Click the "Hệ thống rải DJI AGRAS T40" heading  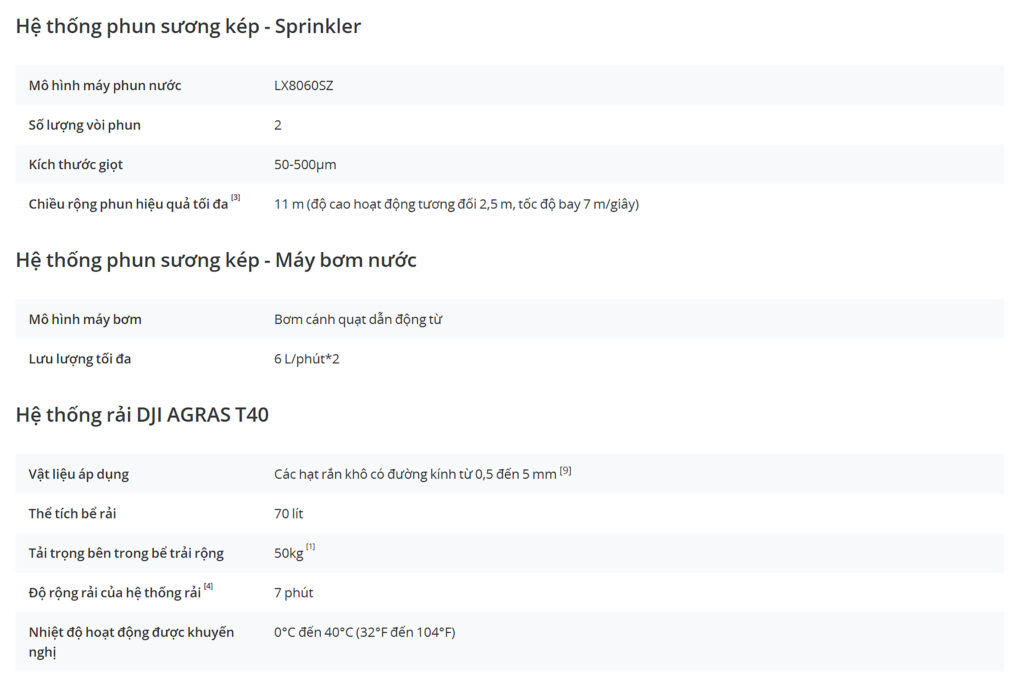142,414
